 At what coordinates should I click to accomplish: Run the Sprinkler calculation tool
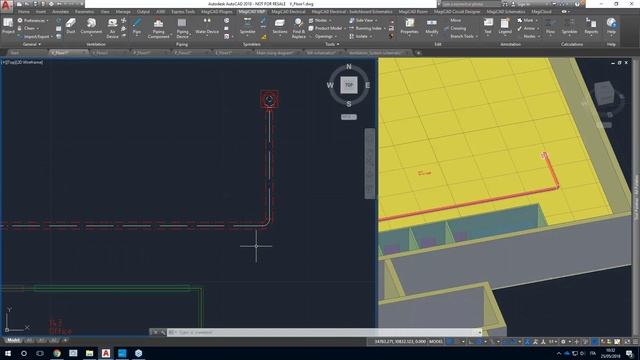click(569, 26)
